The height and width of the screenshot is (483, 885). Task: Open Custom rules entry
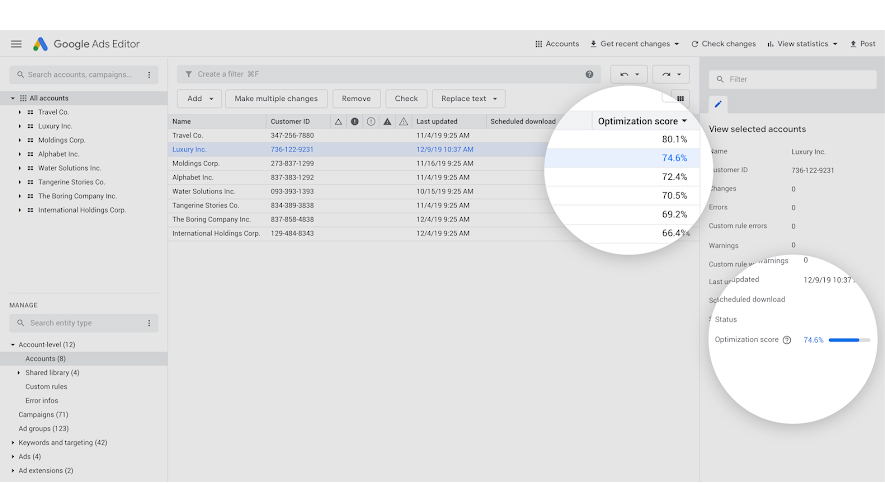tap(46, 387)
